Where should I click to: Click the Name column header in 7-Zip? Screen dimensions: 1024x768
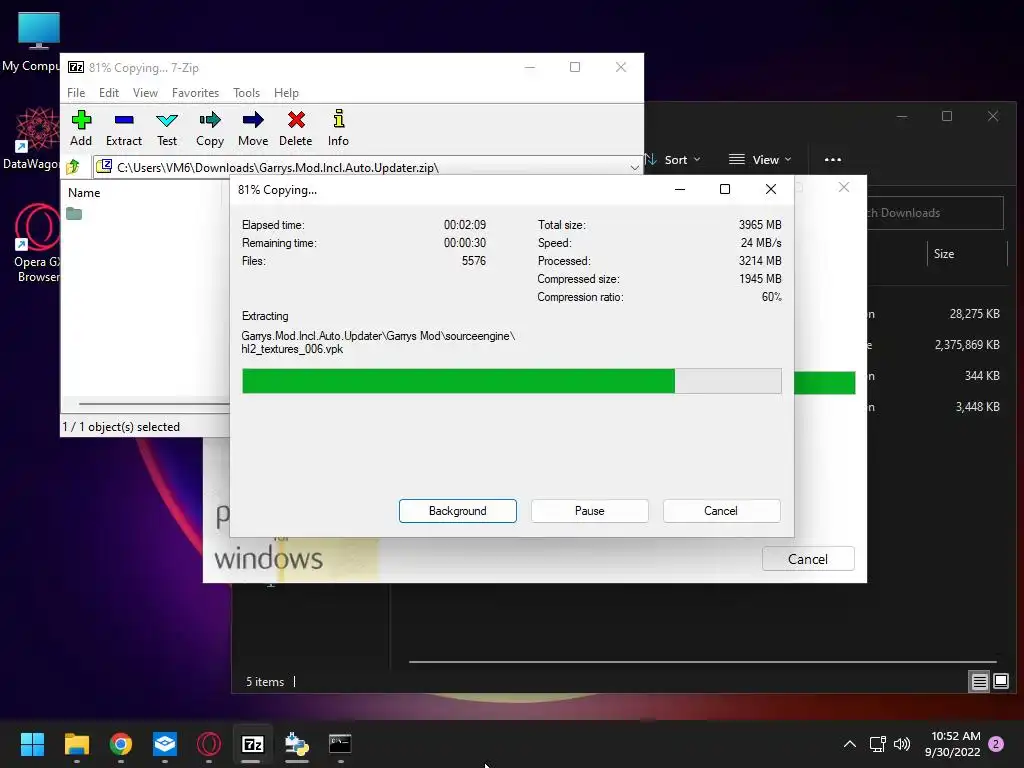click(84, 193)
